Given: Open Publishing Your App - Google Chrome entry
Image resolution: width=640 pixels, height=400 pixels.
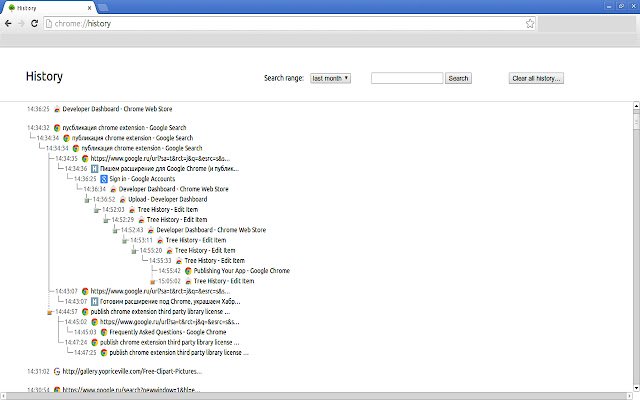Looking at the screenshot, I should pyautogui.click(x=242, y=271).
